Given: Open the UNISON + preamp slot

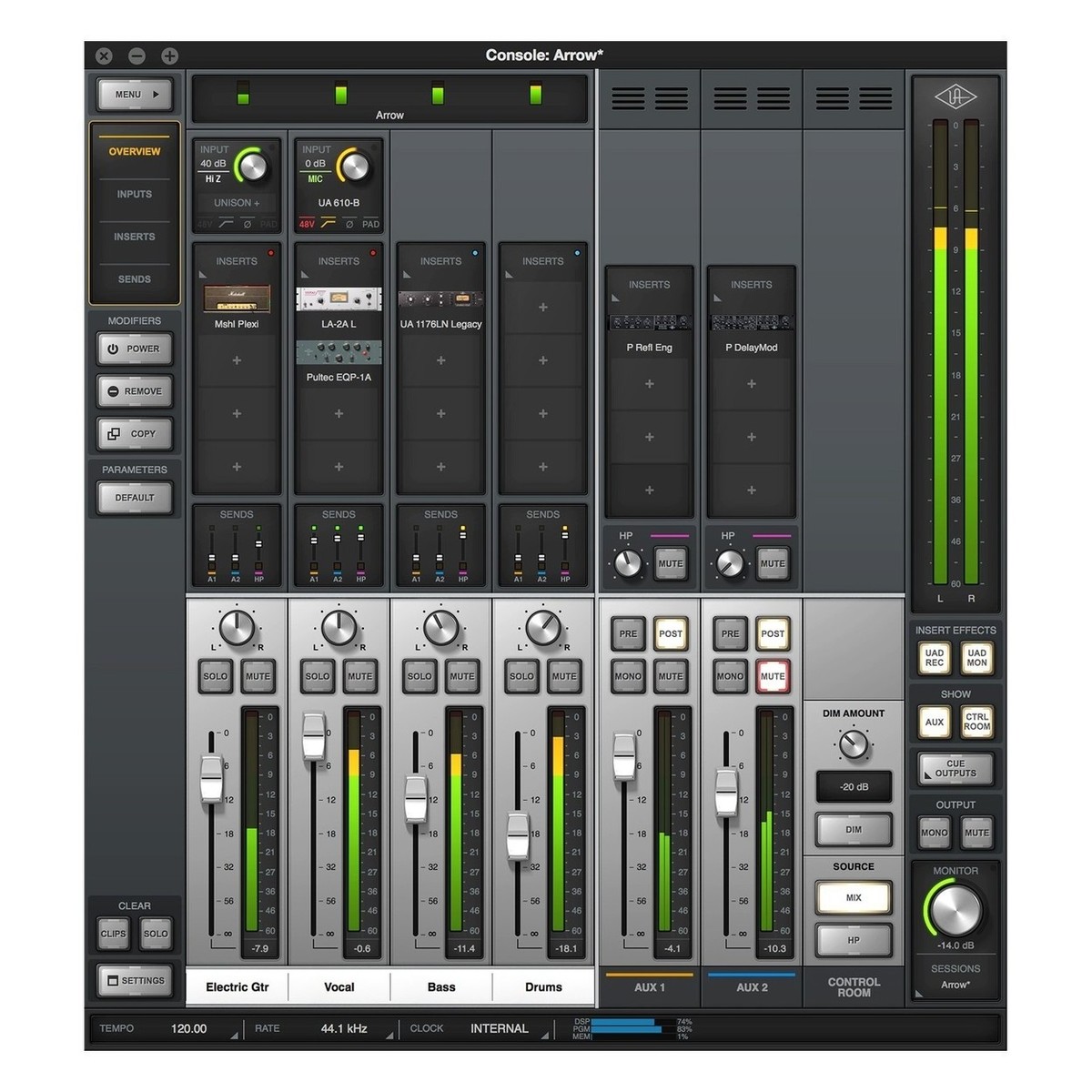Looking at the screenshot, I should tap(237, 203).
